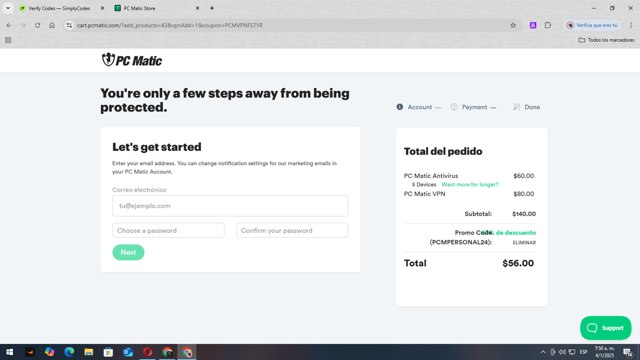The height and width of the screenshot is (360, 640).
Task: Click the PC Matic shield logo
Action: pyautogui.click(x=131, y=60)
